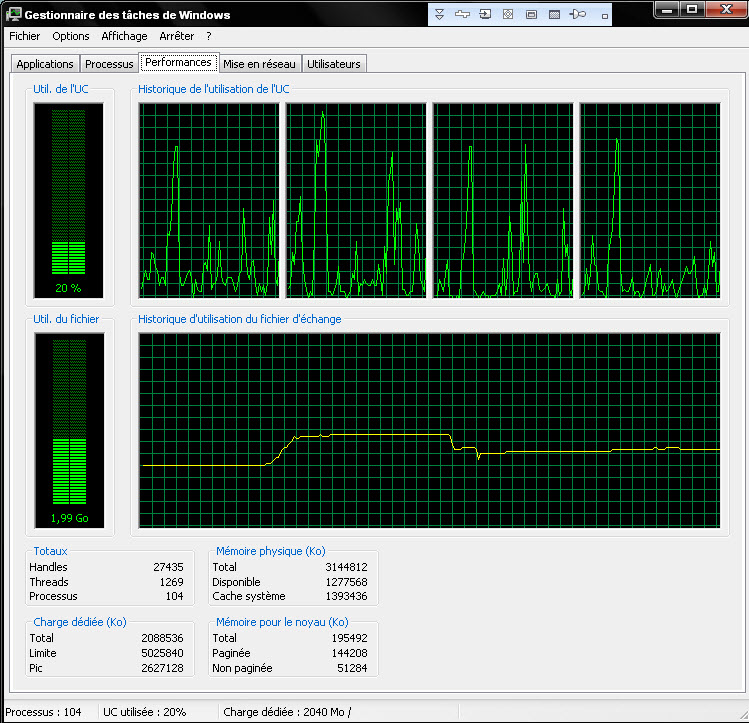Click the tiny square toolbar icon
The height and width of the screenshot is (723, 749).
point(605,16)
